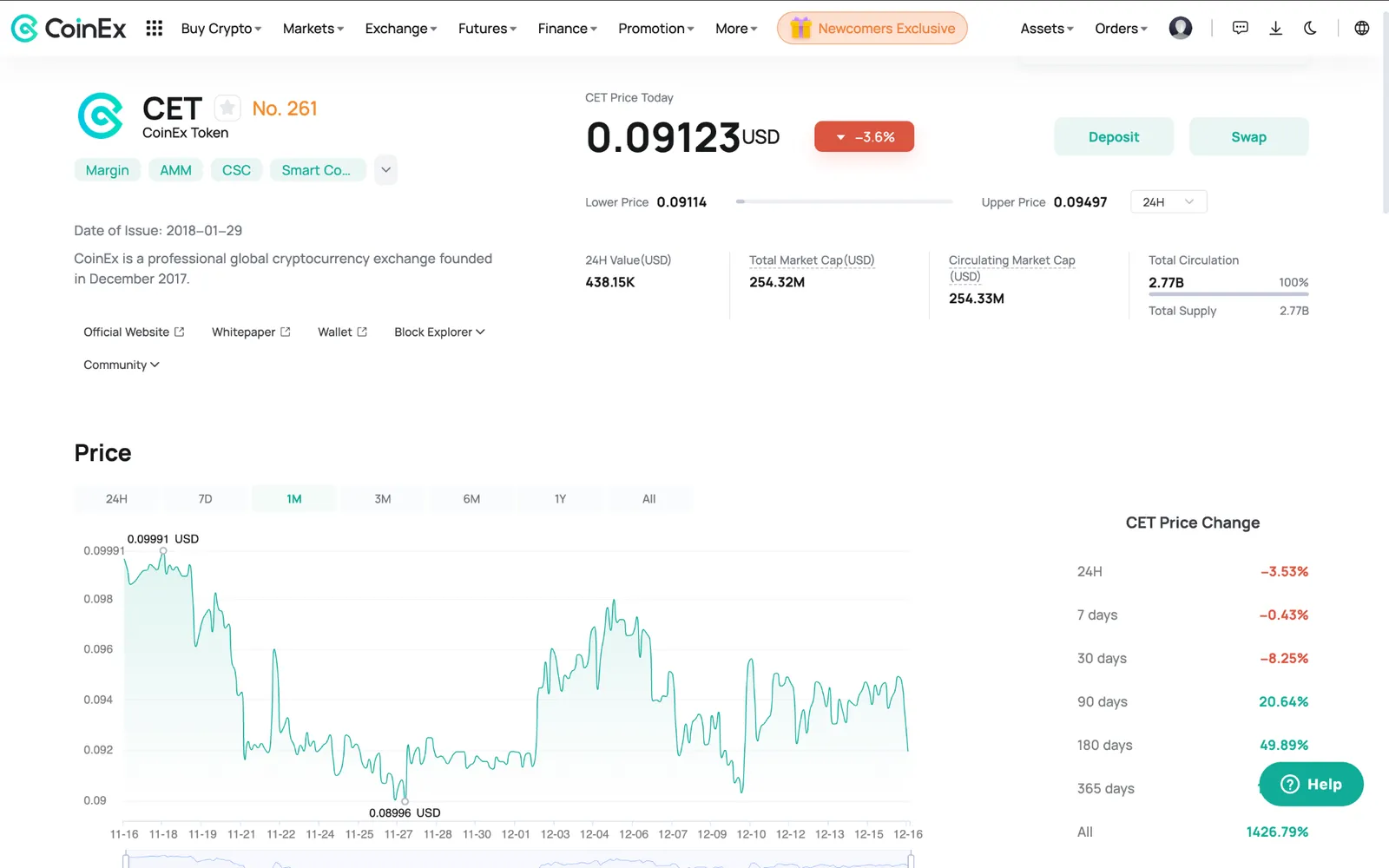This screenshot has width=1389, height=868.
Task: Expand the Orders dropdown
Action: click(x=1121, y=29)
